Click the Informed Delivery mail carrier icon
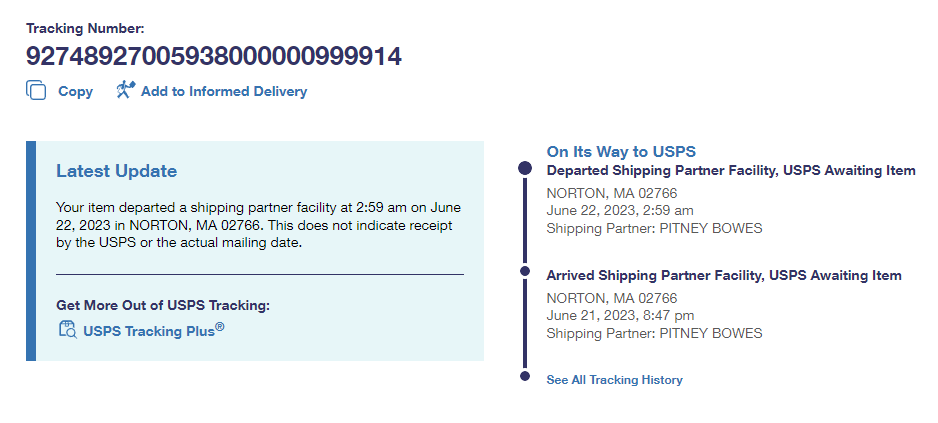The image size is (938, 423). coord(125,91)
